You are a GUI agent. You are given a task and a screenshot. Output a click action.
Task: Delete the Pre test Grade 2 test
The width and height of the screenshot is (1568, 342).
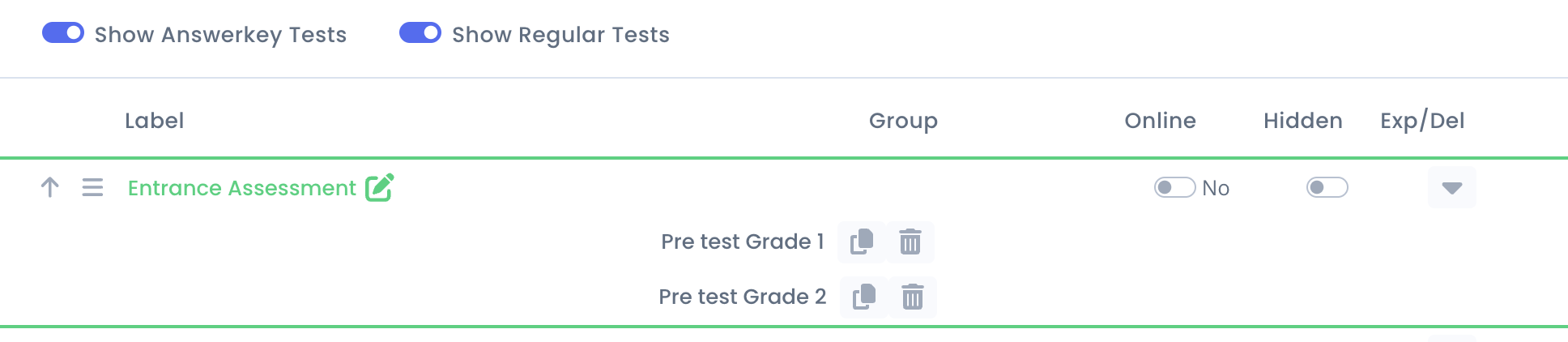[x=913, y=297]
